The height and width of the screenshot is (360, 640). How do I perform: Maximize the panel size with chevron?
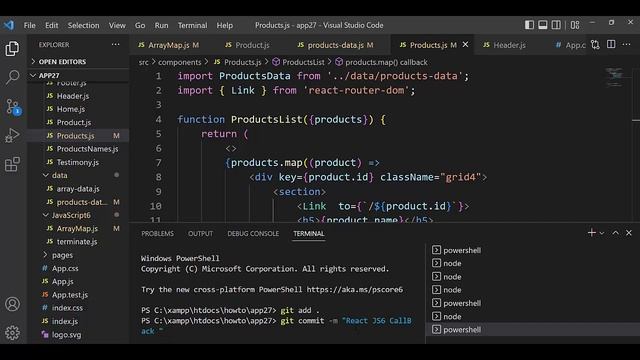pyautogui.click(x=616, y=233)
